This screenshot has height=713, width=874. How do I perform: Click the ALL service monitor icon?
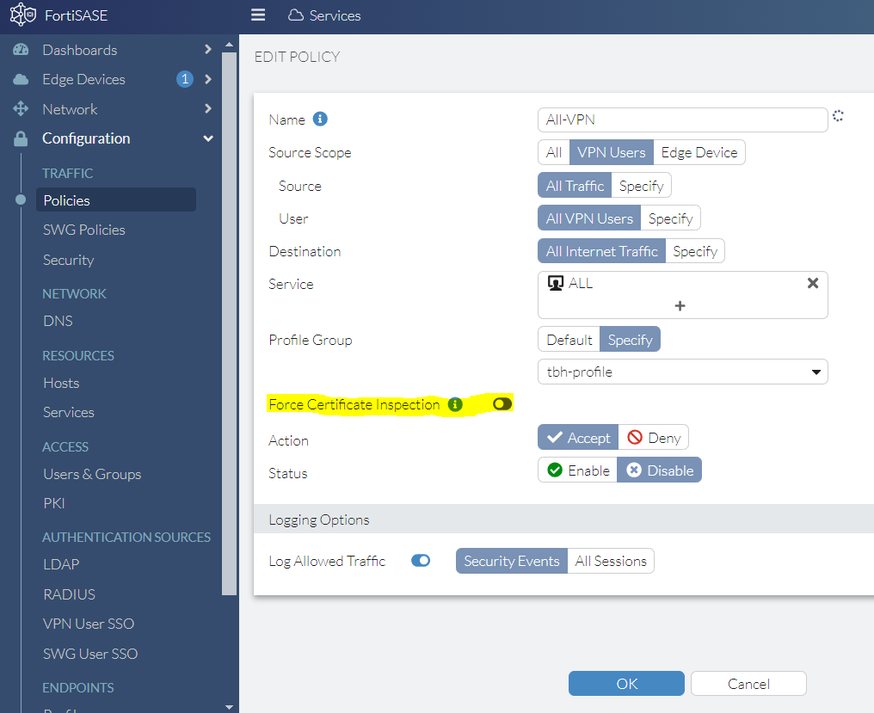click(x=555, y=283)
